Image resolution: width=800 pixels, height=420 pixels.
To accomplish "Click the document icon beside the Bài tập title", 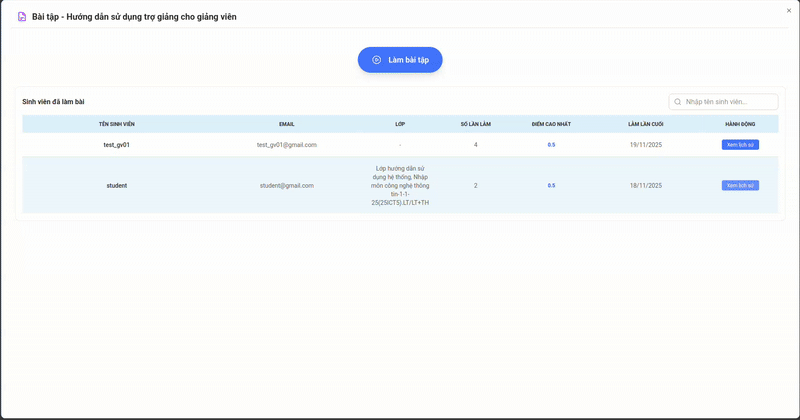I will pos(22,17).
